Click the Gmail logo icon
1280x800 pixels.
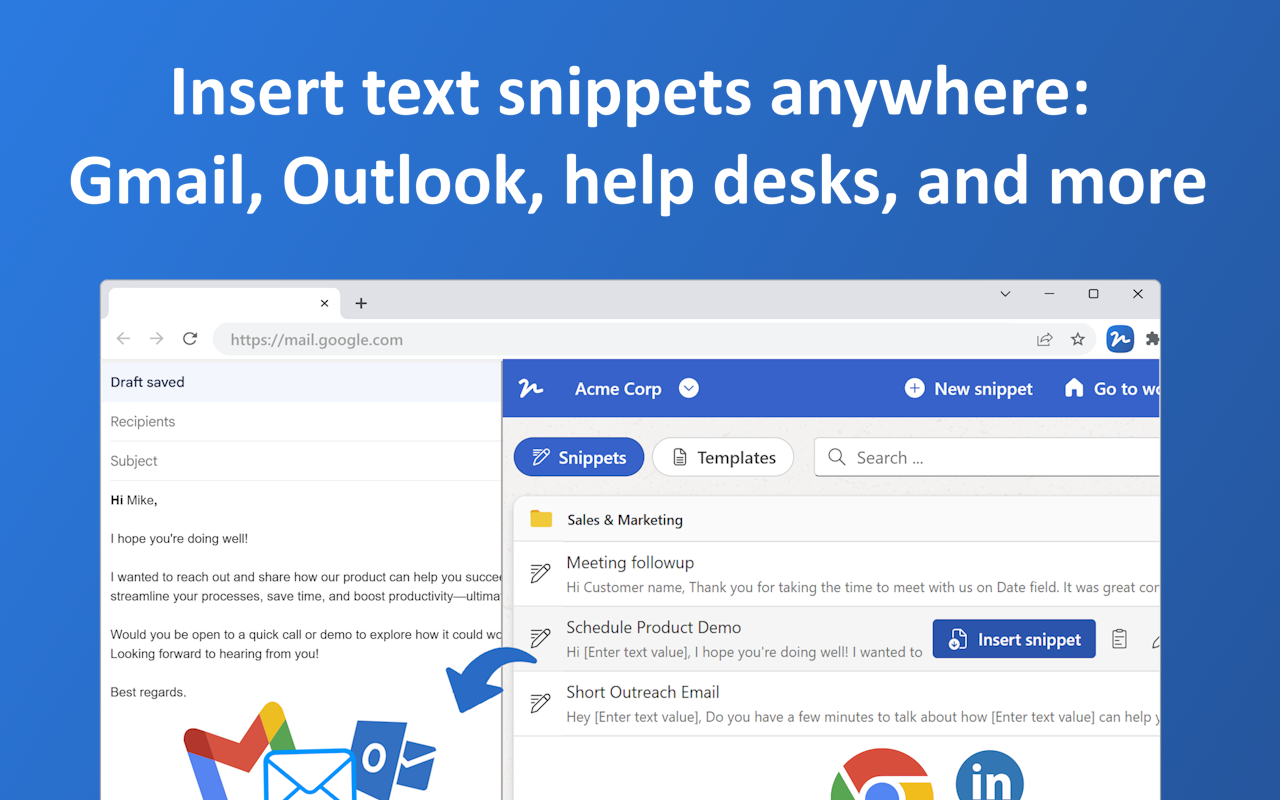[x=238, y=750]
